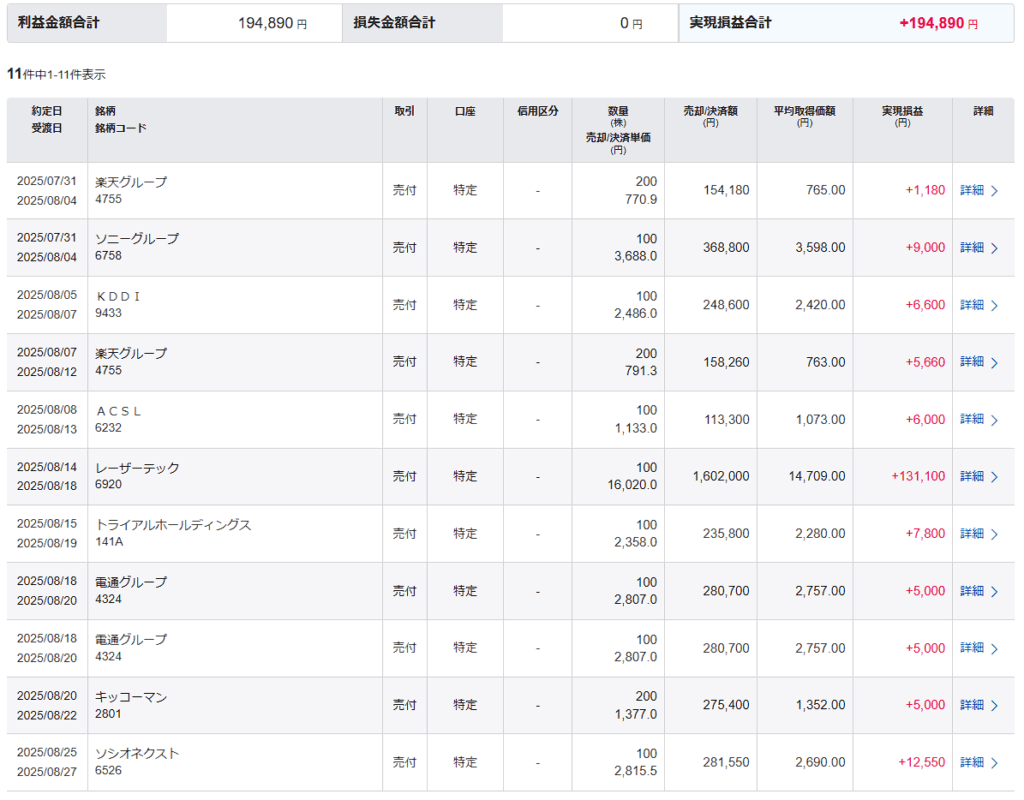Click settlement amount 1,602,000
This screenshot has height=800, width=1024.
tap(721, 477)
